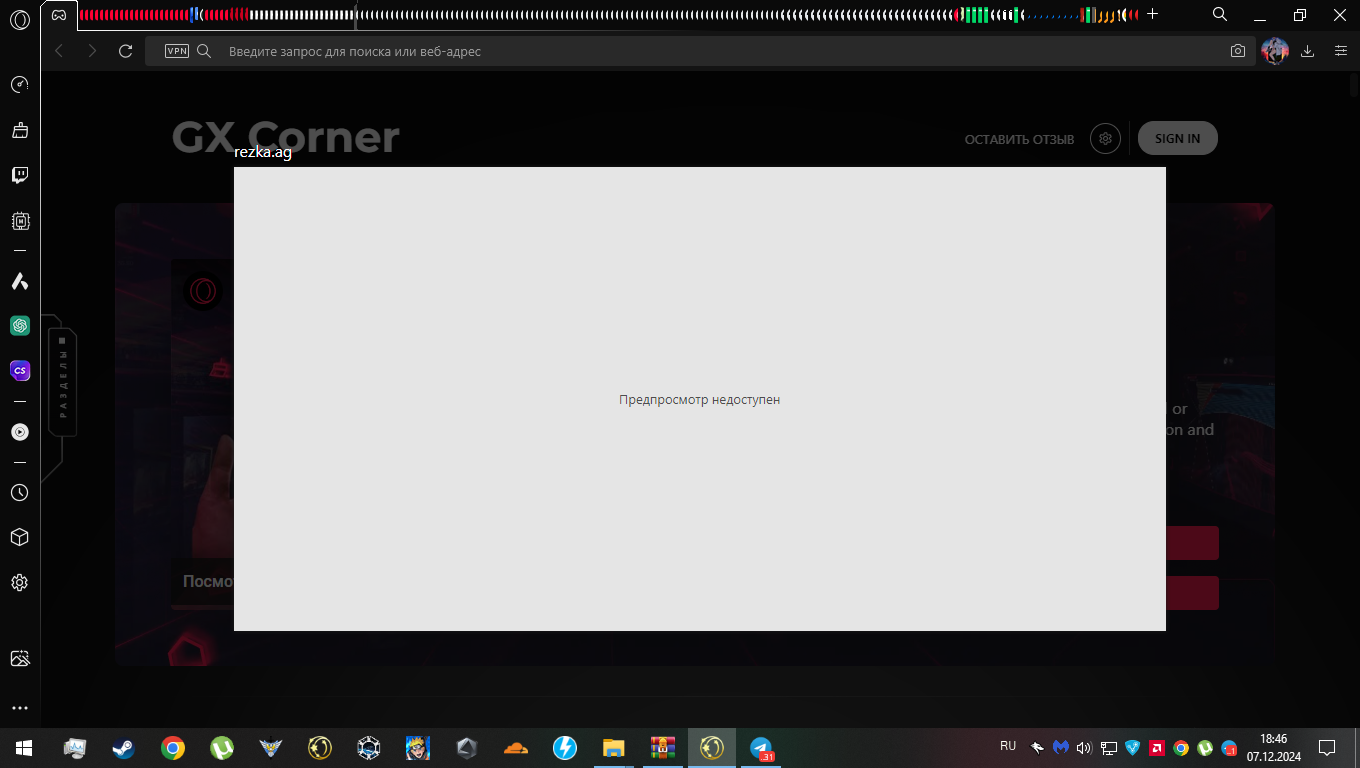Expand the РАЗДЕЛЫ side panel handle
The height and width of the screenshot is (768, 1360).
point(62,382)
